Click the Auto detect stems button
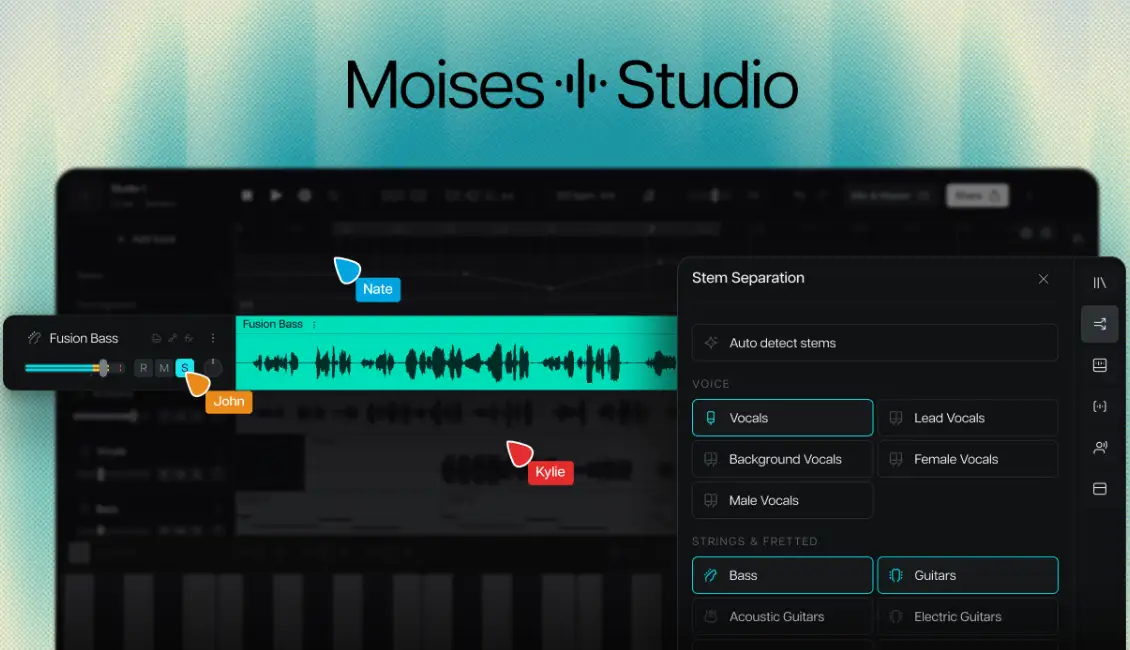This screenshot has width=1130, height=650. pos(874,343)
